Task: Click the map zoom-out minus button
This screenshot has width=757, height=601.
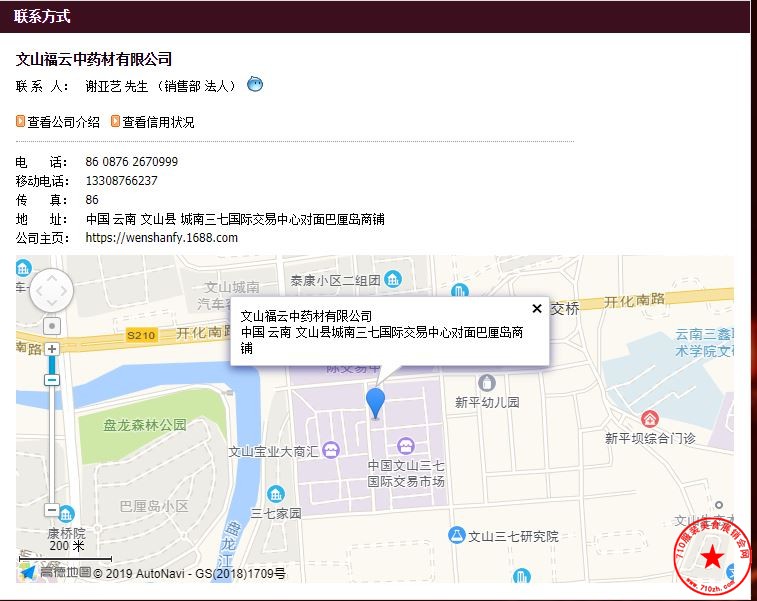Action: tap(52, 510)
